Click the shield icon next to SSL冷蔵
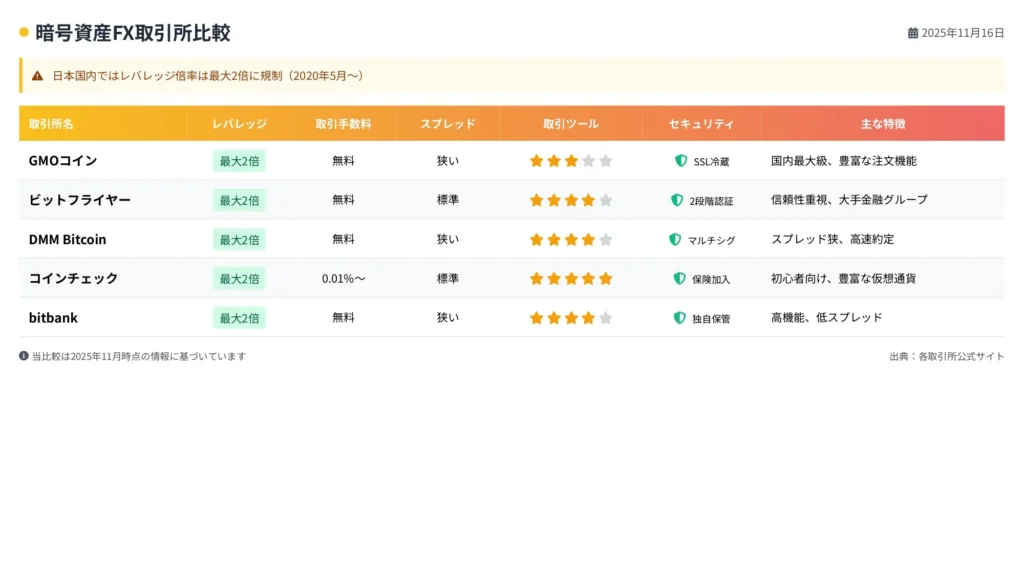 [x=681, y=161]
